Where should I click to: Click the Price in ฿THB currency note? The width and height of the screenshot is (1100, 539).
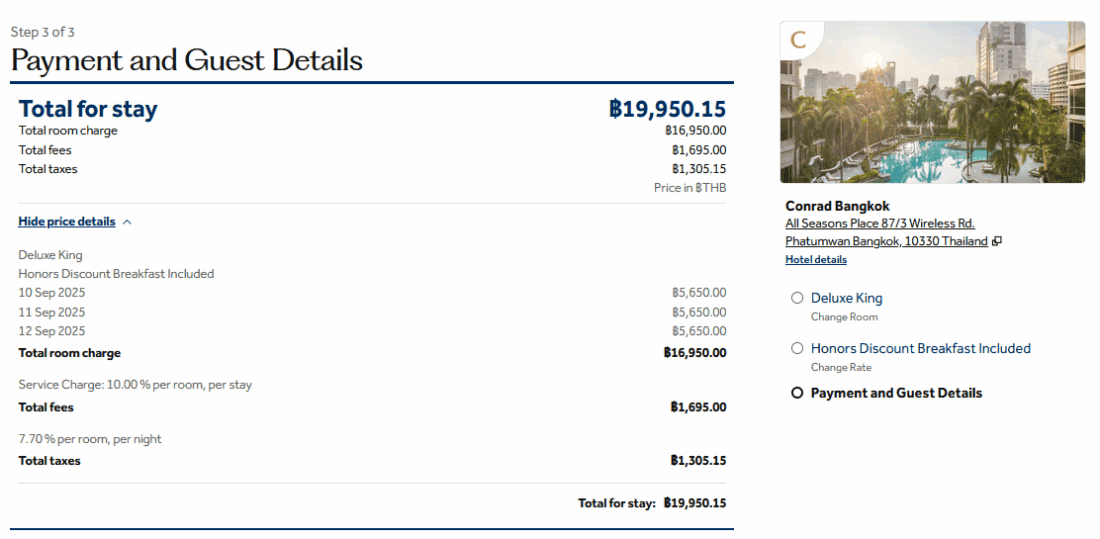[690, 188]
